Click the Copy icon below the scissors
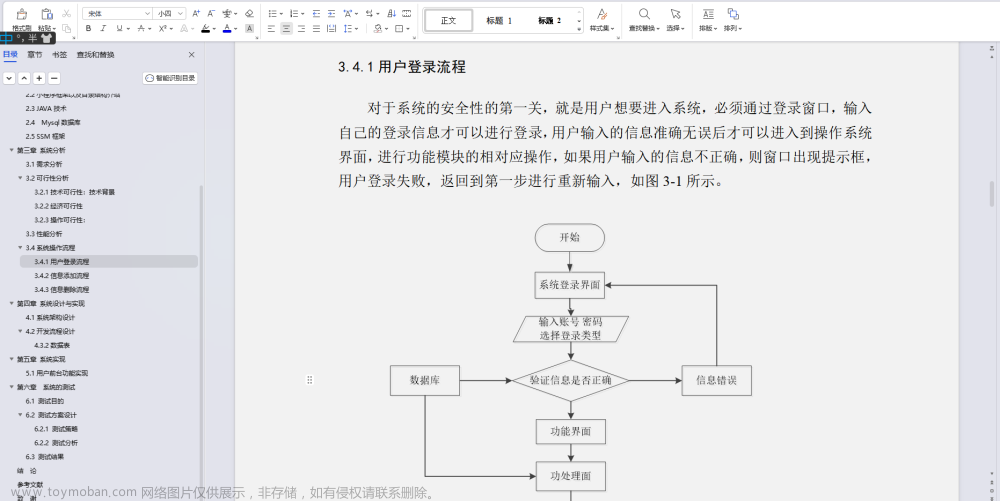Viewport: 1000px width, 501px height. (x=66, y=28)
